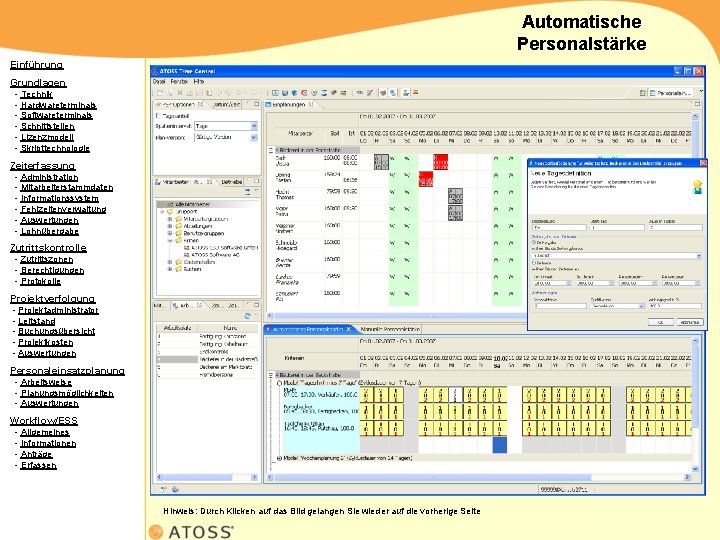Select the Zeitvorgabe radio button in the dialog
Image resolution: width=720 pixels, height=540 pixels.
534,242
